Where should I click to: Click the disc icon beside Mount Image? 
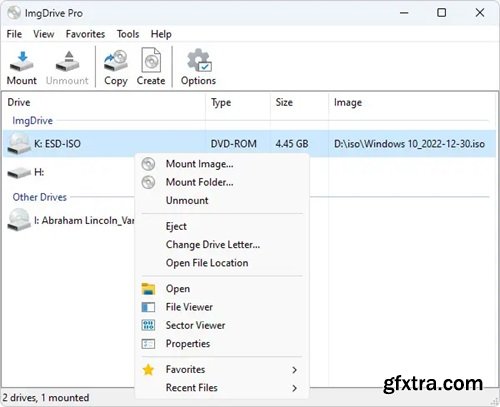pyautogui.click(x=148, y=164)
